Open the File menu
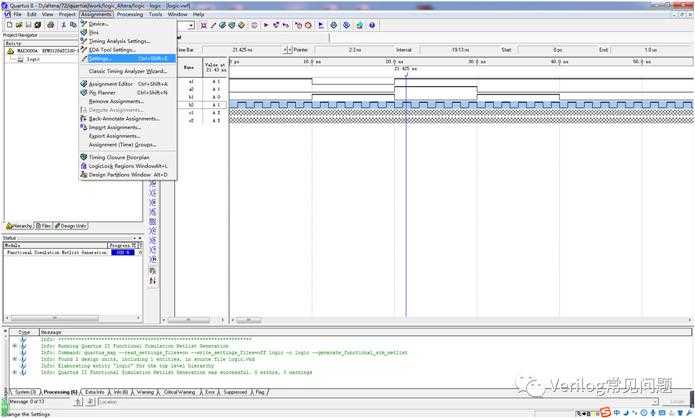 point(17,14)
